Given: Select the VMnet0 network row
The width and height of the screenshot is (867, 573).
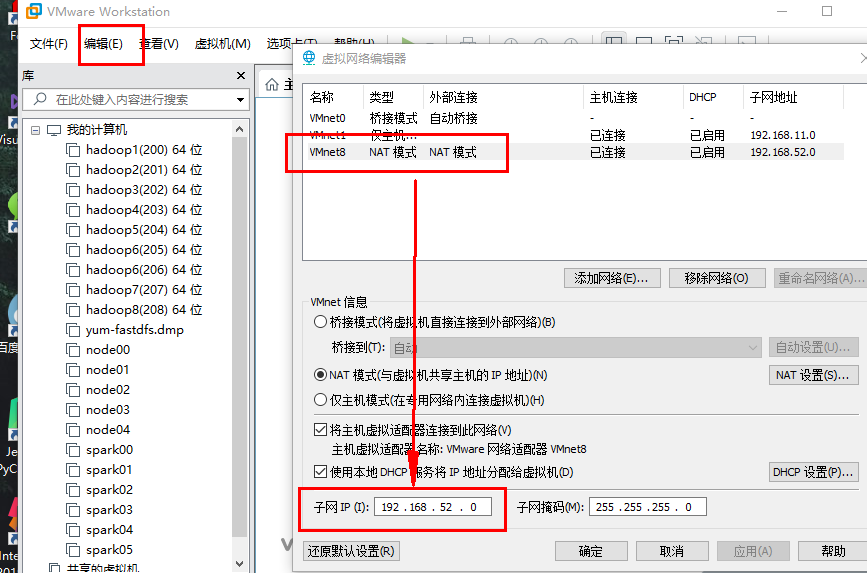Looking at the screenshot, I should tap(576, 118).
